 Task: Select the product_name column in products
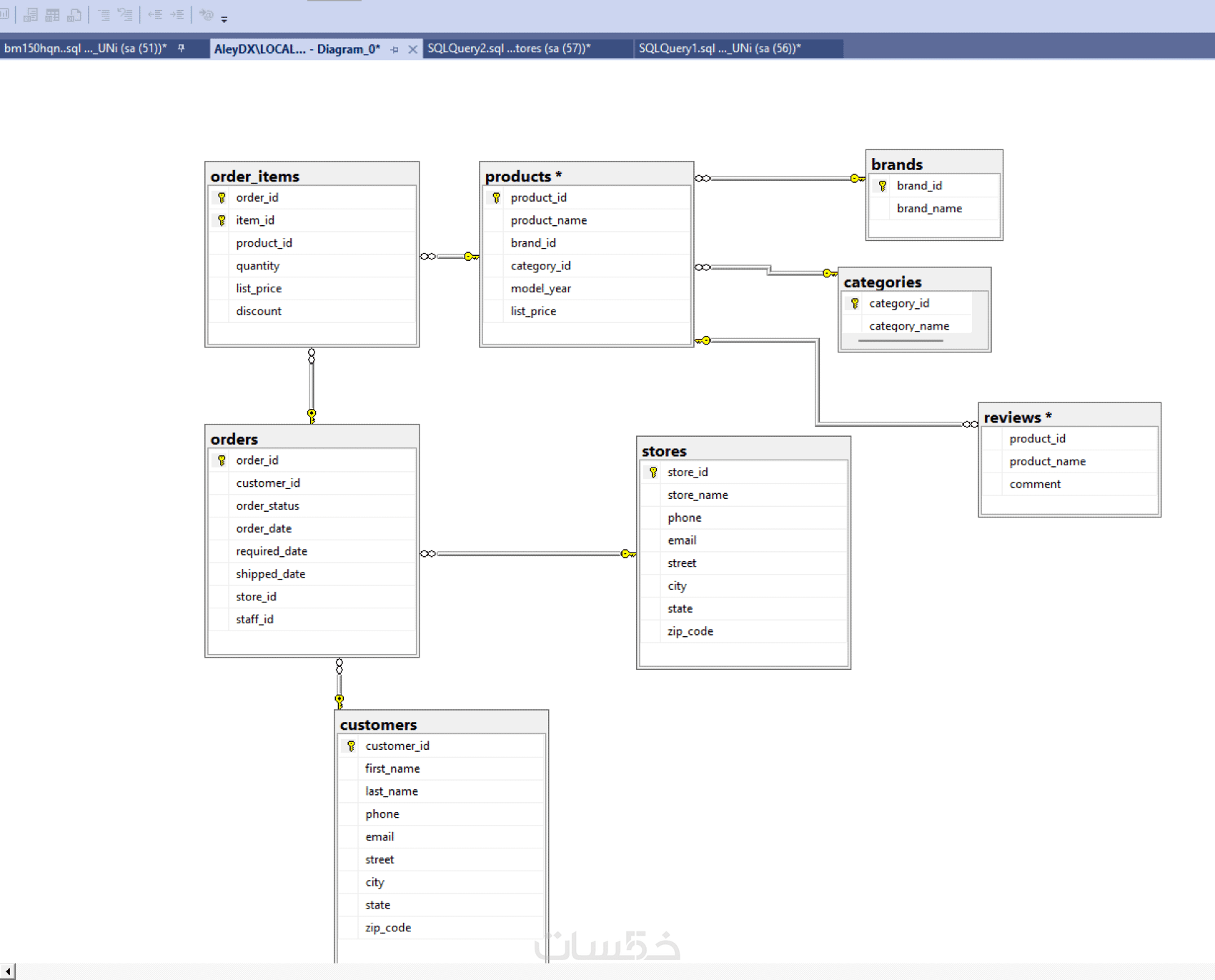click(x=586, y=220)
